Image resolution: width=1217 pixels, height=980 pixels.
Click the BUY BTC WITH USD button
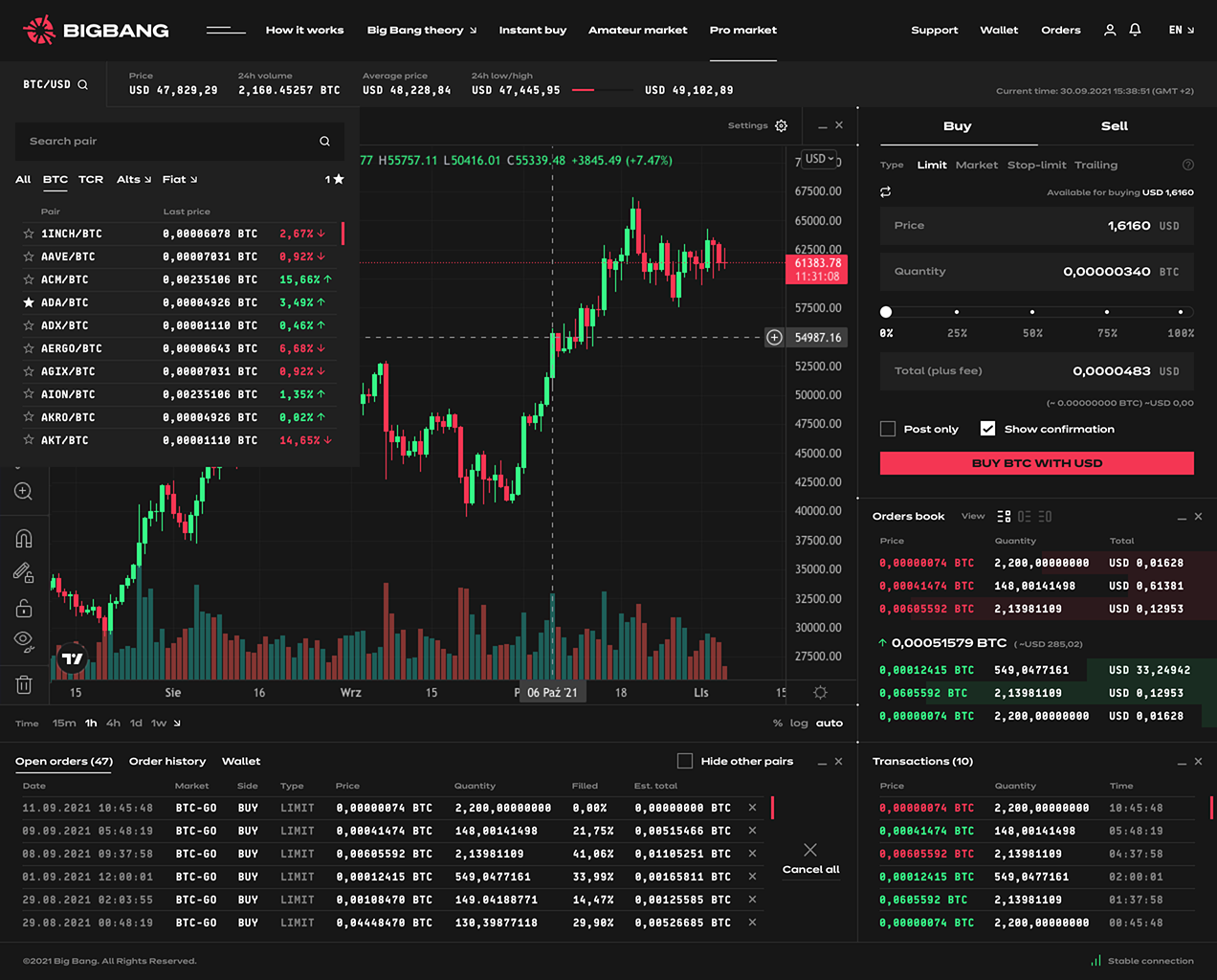point(1037,463)
